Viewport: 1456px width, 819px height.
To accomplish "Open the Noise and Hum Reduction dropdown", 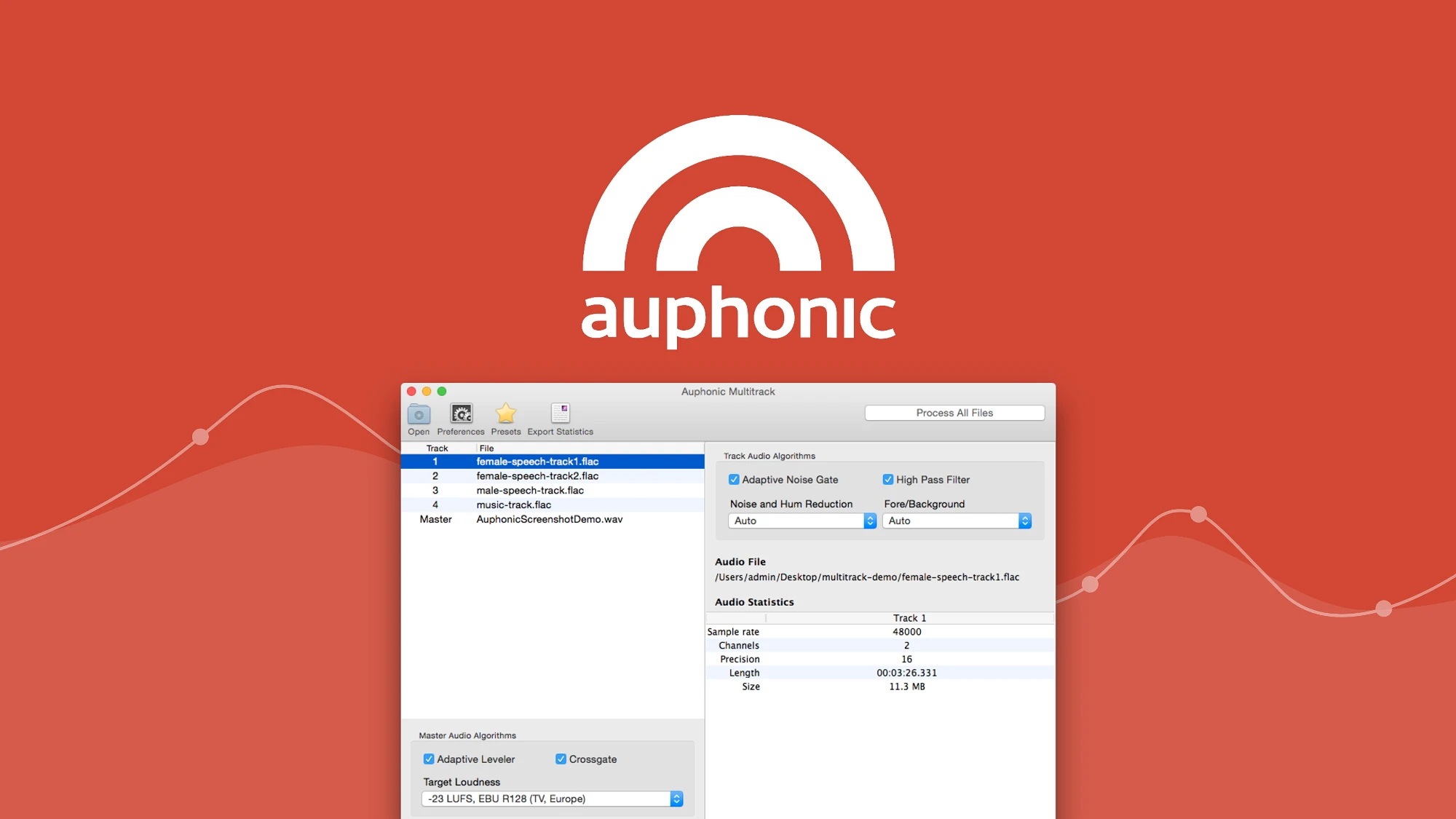I will [802, 521].
